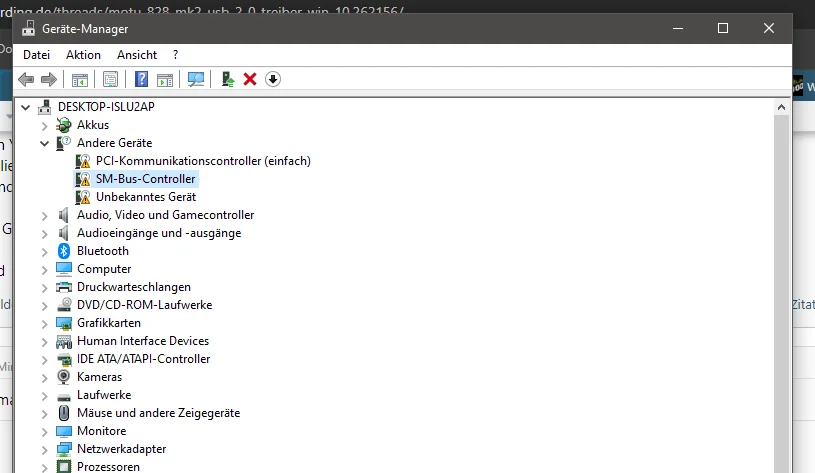The height and width of the screenshot is (473, 815).
Task: Select the Computer label
Action: (104, 269)
